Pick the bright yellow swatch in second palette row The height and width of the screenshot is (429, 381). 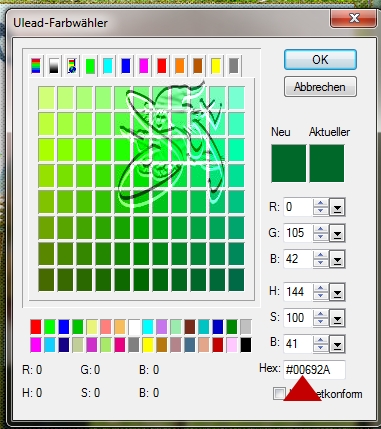point(148,345)
